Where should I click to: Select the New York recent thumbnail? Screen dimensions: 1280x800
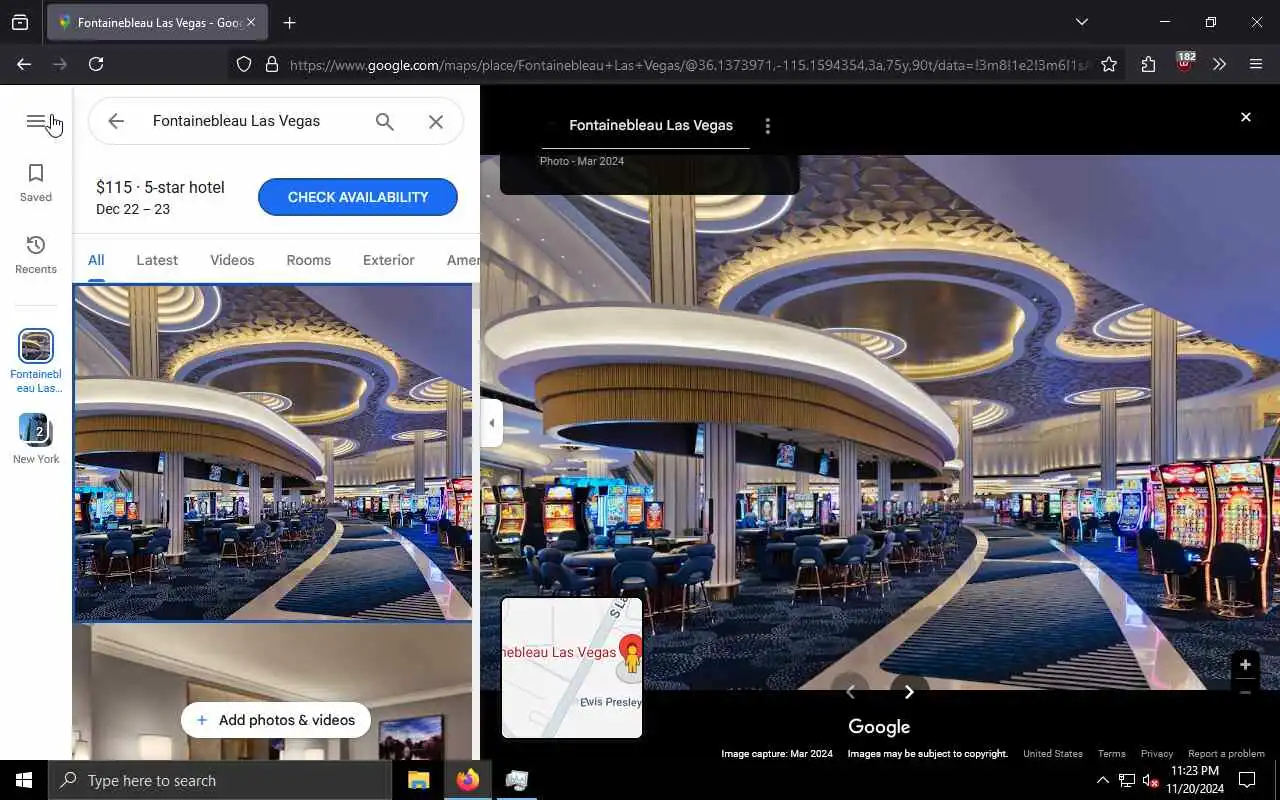(36, 430)
